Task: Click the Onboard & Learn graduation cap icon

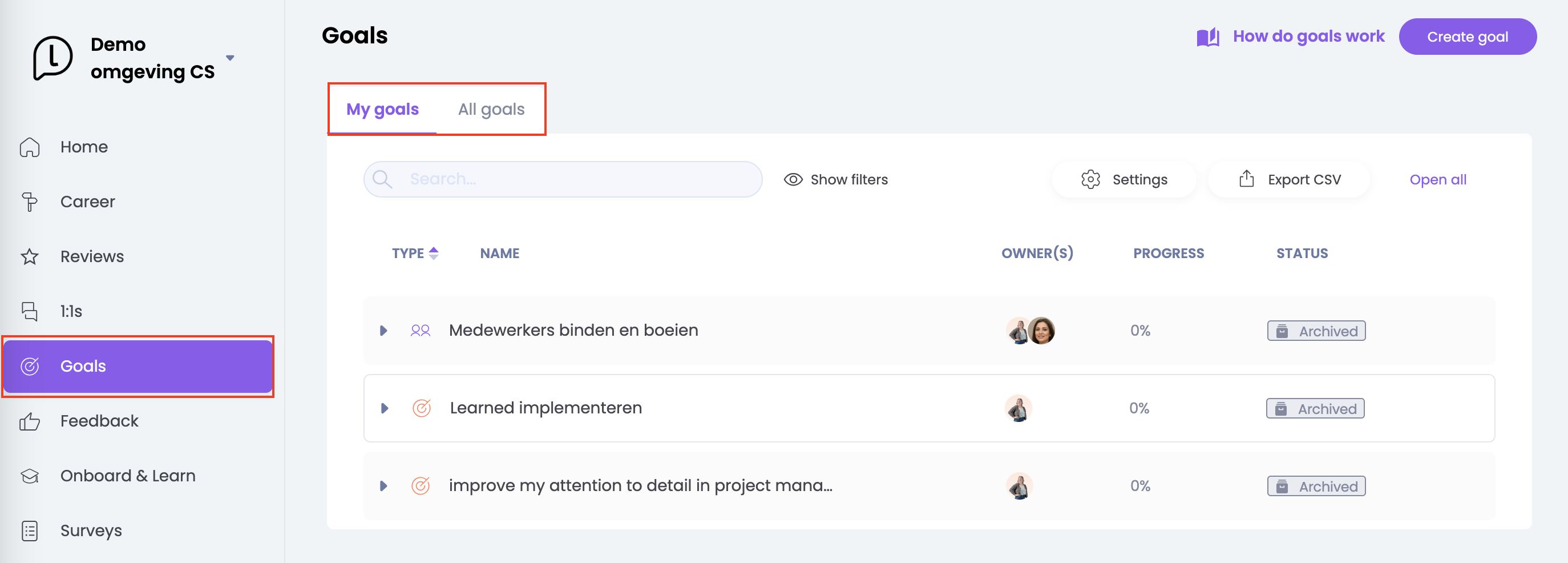Action: tap(29, 476)
